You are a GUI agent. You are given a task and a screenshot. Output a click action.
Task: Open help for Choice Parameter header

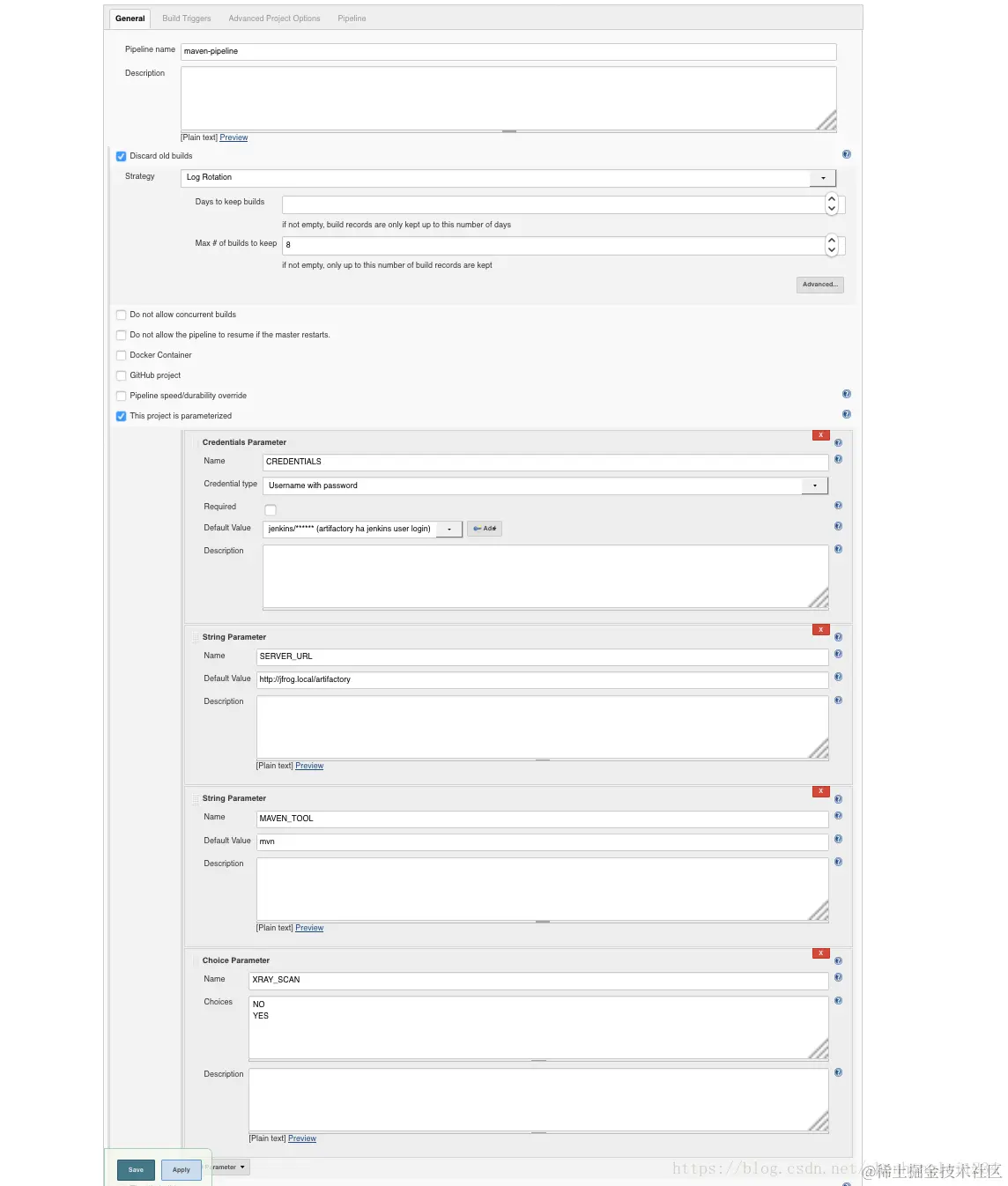(x=838, y=960)
